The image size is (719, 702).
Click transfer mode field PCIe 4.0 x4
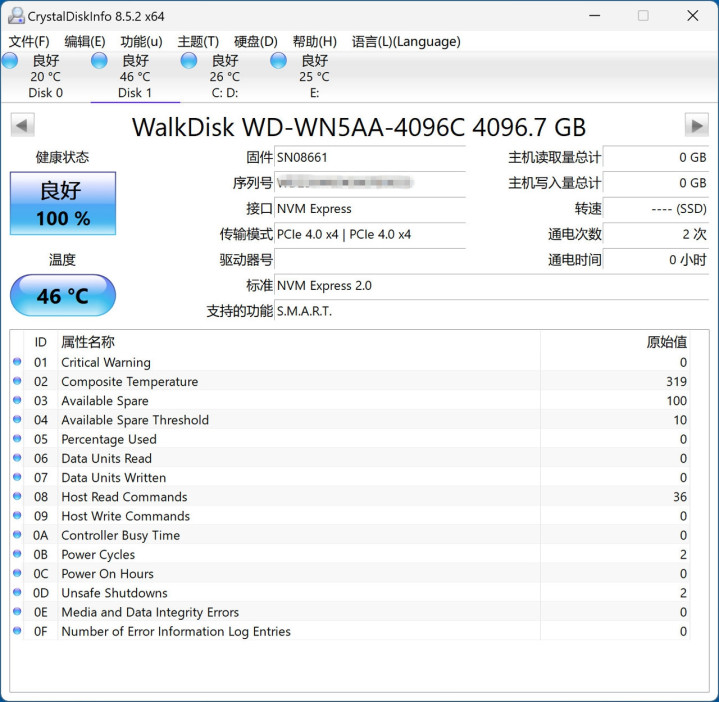tap(370, 234)
